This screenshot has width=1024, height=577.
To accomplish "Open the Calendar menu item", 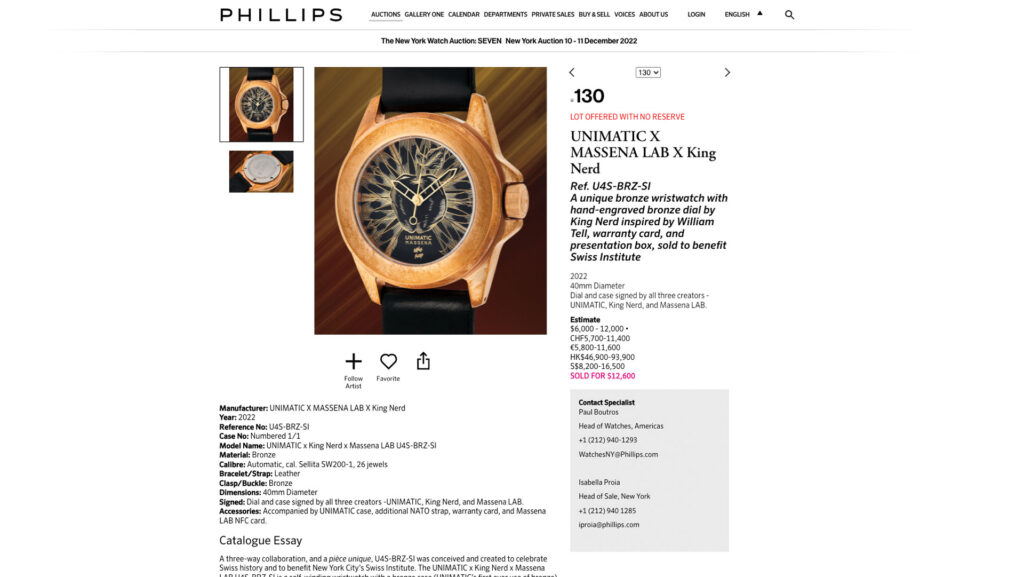I will coord(464,14).
